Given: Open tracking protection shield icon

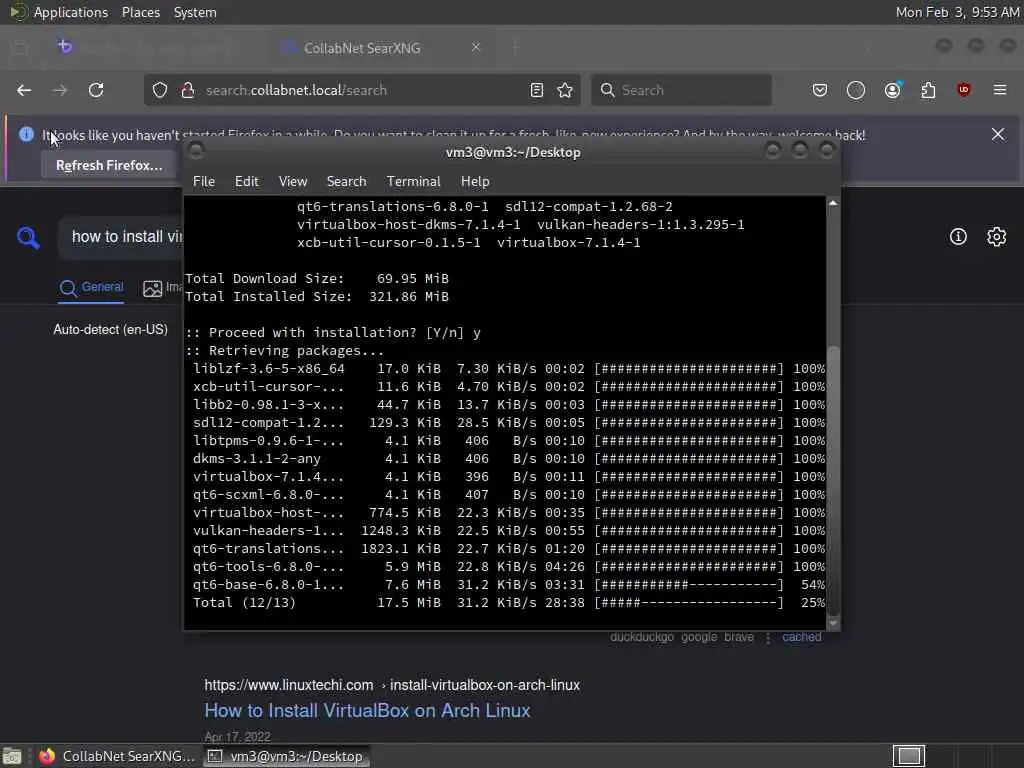Looking at the screenshot, I should click(x=160, y=90).
